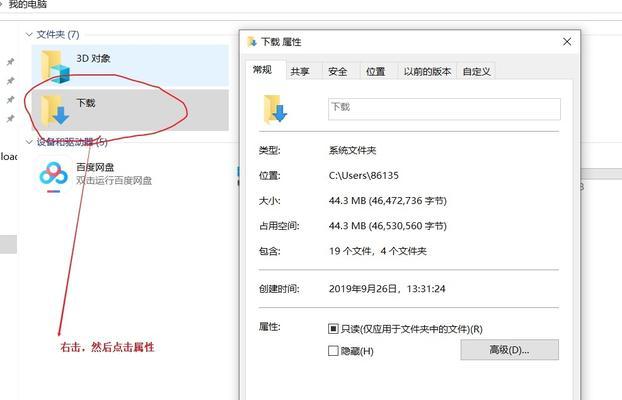Open the 以前的版本 tab

click(427, 72)
